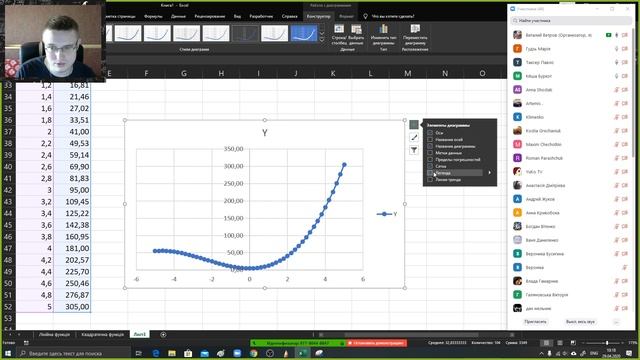Click Выкл. весь звук button

click(580, 322)
